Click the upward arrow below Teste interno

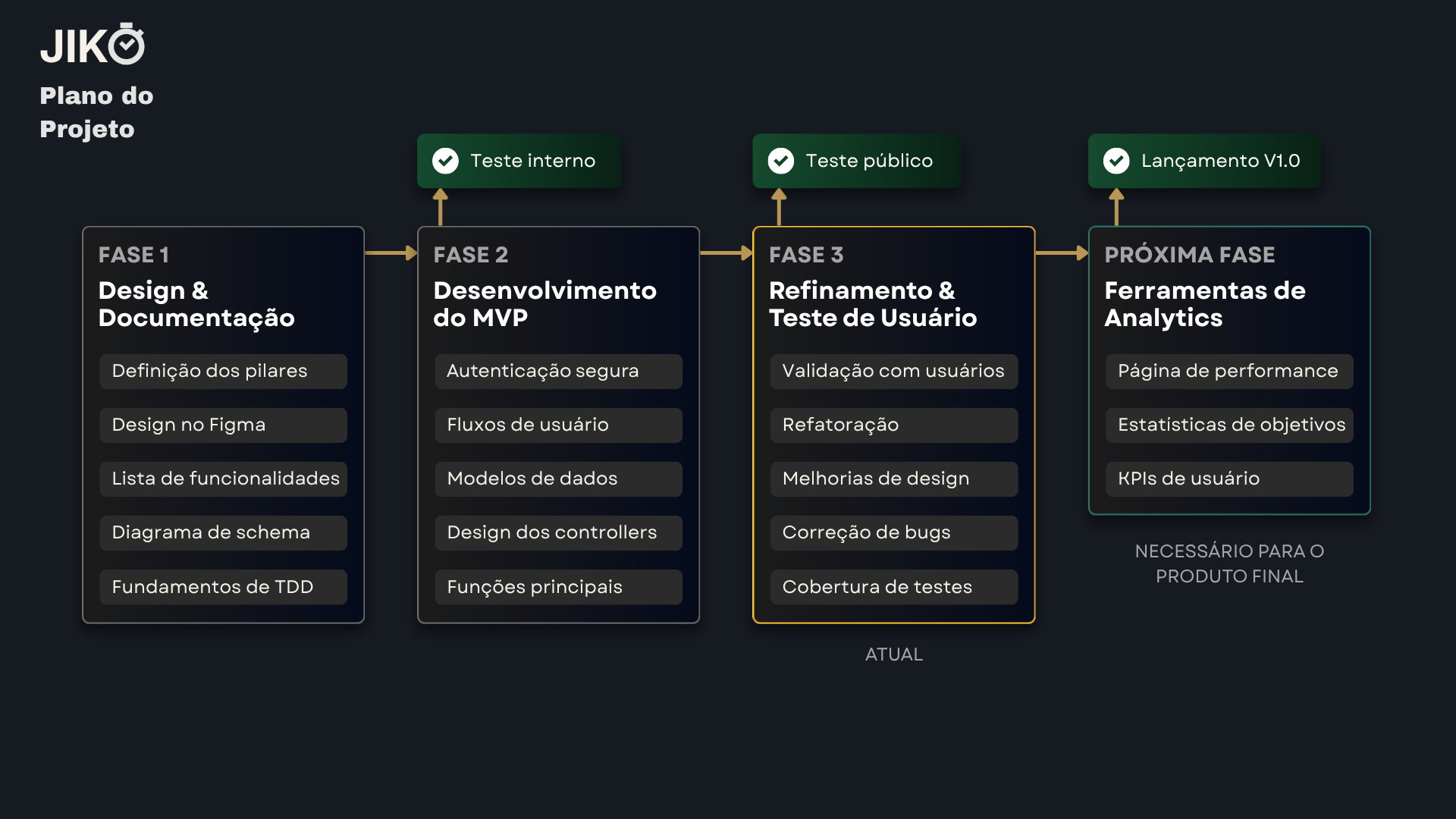(x=440, y=207)
